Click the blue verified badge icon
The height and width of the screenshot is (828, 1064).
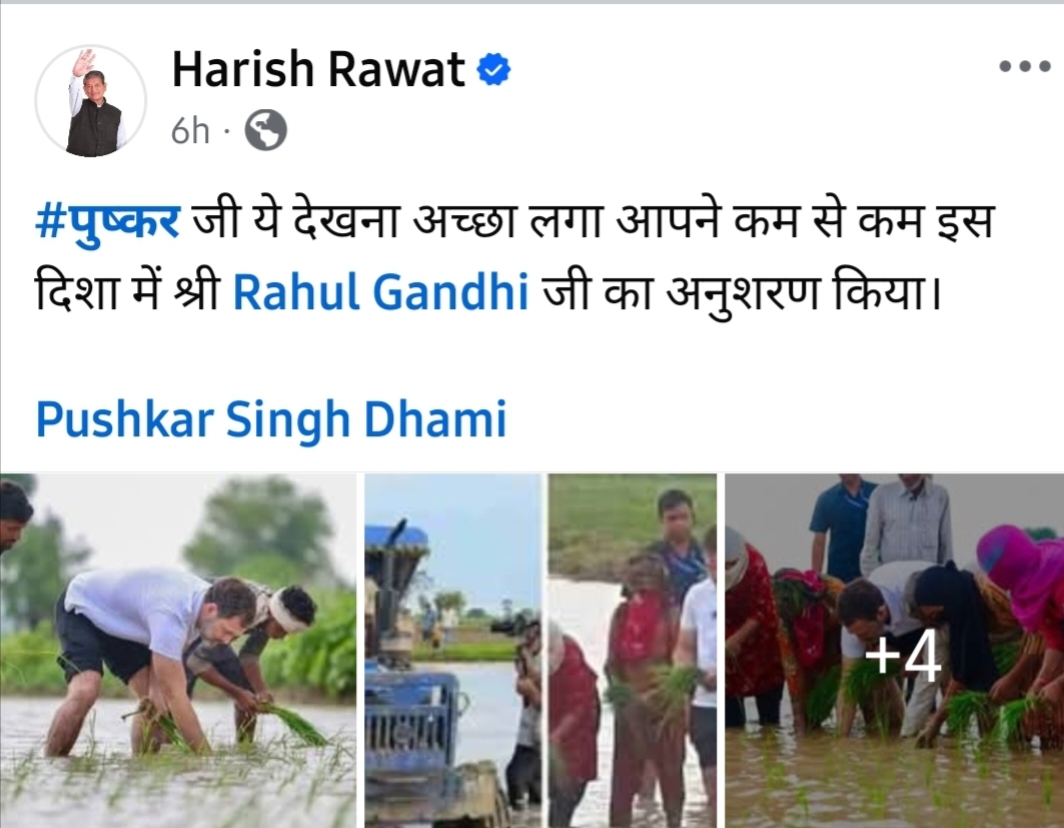(x=493, y=69)
